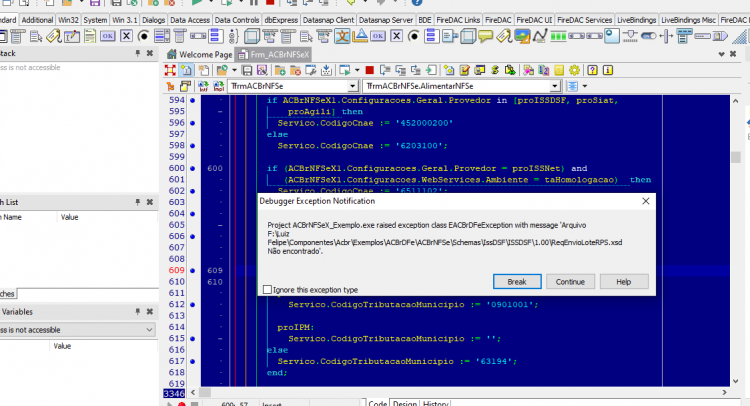The image size is (750, 406).
Task: Open the Data Controls palette tab
Action: [237, 20]
